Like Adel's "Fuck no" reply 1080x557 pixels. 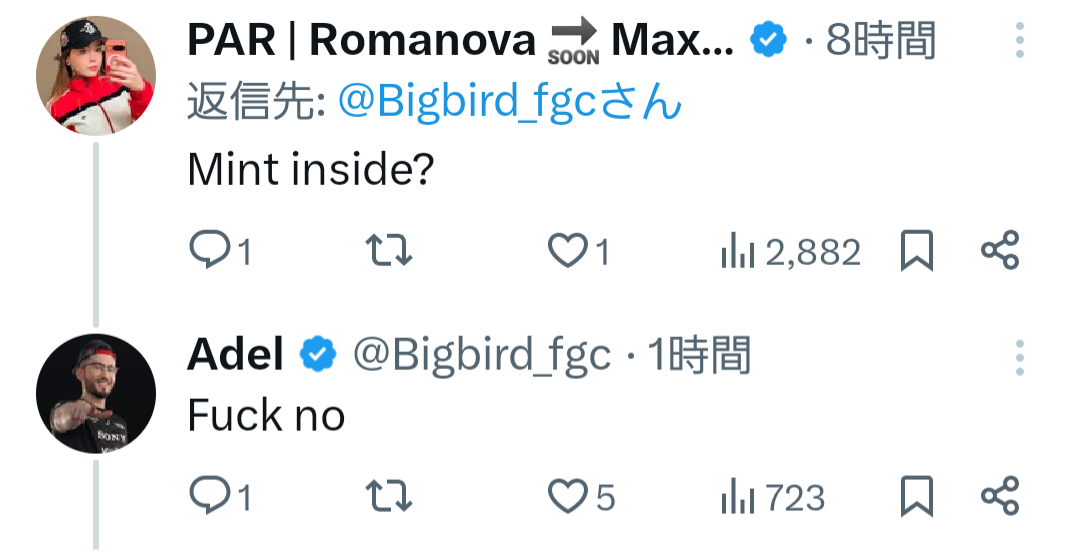[569, 496]
